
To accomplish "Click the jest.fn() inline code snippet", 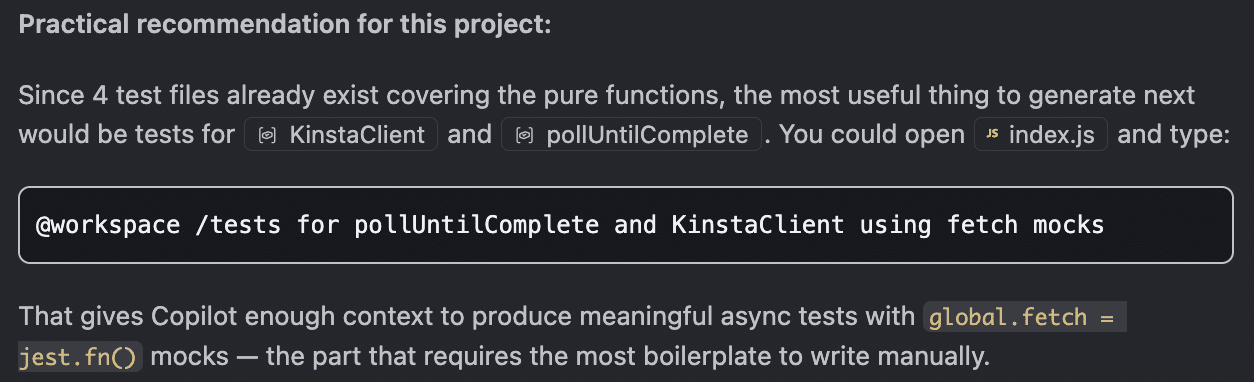I will [81, 356].
